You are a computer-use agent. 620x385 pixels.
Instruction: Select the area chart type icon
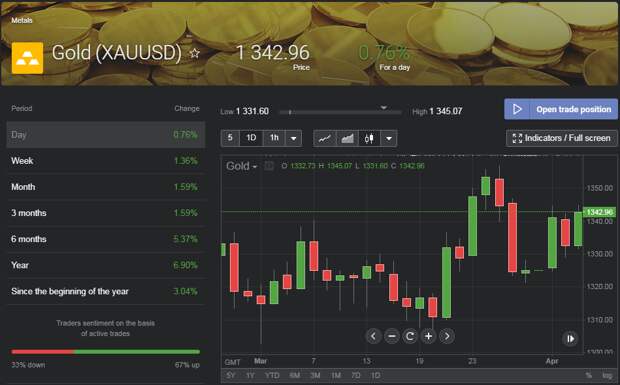coord(347,138)
